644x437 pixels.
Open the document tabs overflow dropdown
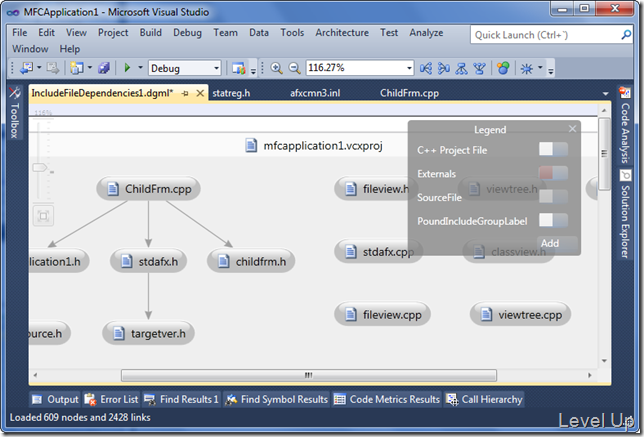tap(605, 94)
